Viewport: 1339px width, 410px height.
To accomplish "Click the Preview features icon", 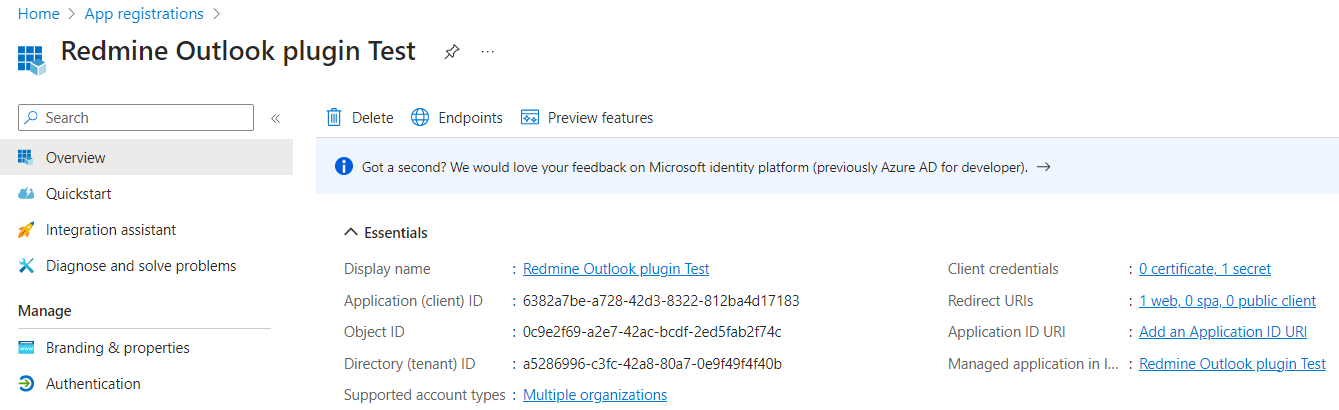I will pos(530,118).
